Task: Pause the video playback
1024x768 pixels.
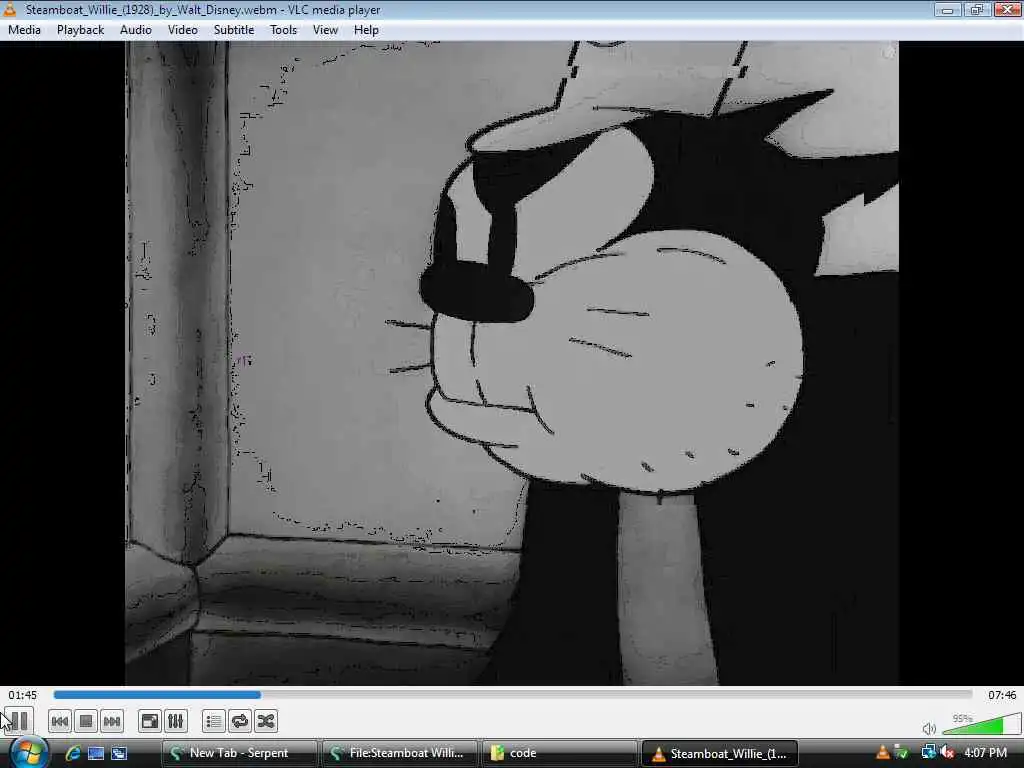Action: point(19,721)
